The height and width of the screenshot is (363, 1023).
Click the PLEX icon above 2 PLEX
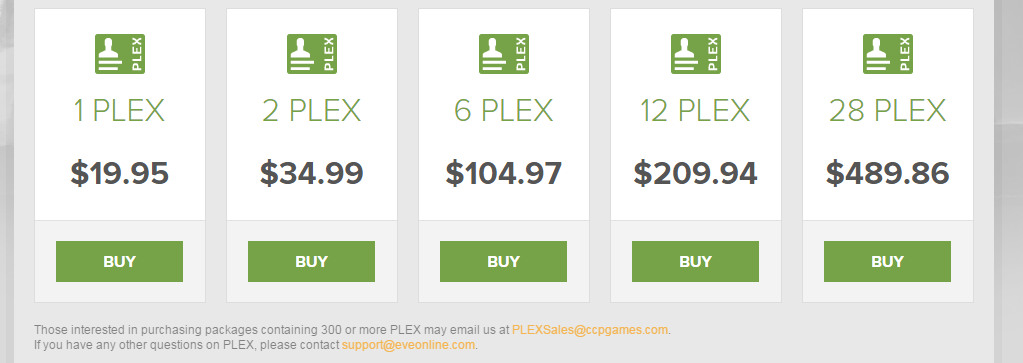311,54
